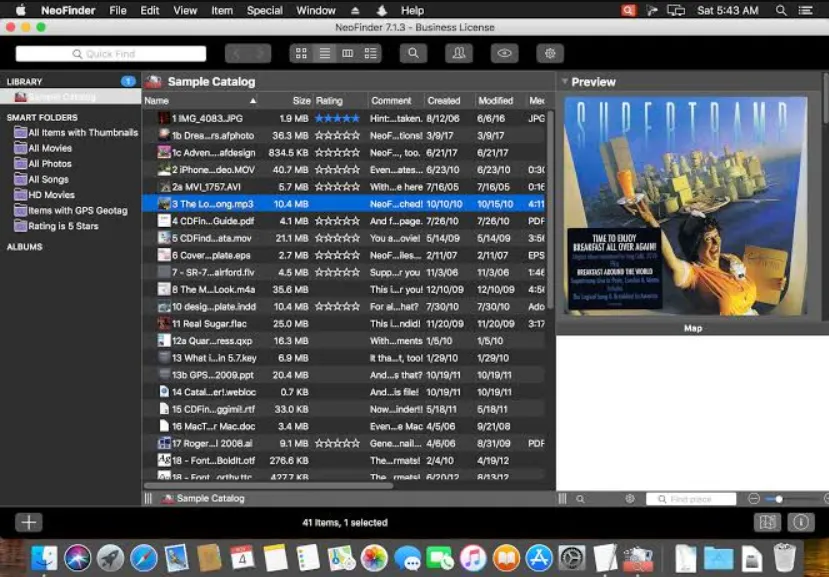Screen dimensions: 829x577
Task: Switch to icon grid view
Action: click(301, 53)
